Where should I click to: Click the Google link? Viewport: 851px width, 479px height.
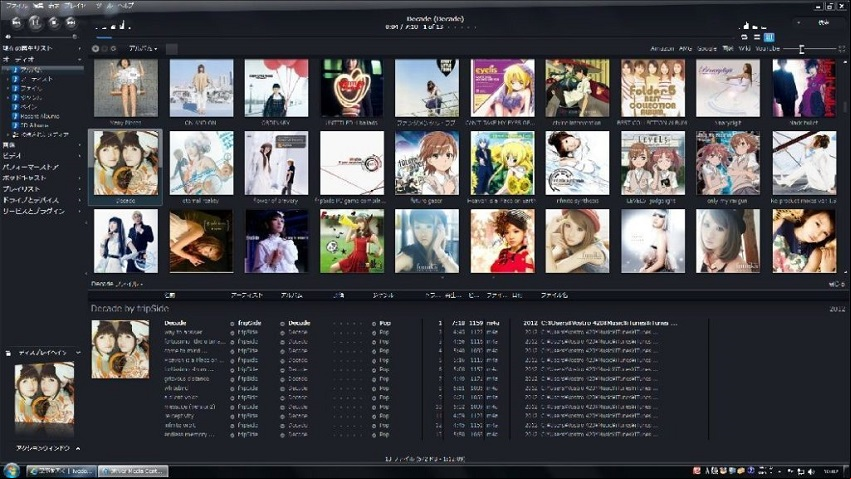click(707, 49)
